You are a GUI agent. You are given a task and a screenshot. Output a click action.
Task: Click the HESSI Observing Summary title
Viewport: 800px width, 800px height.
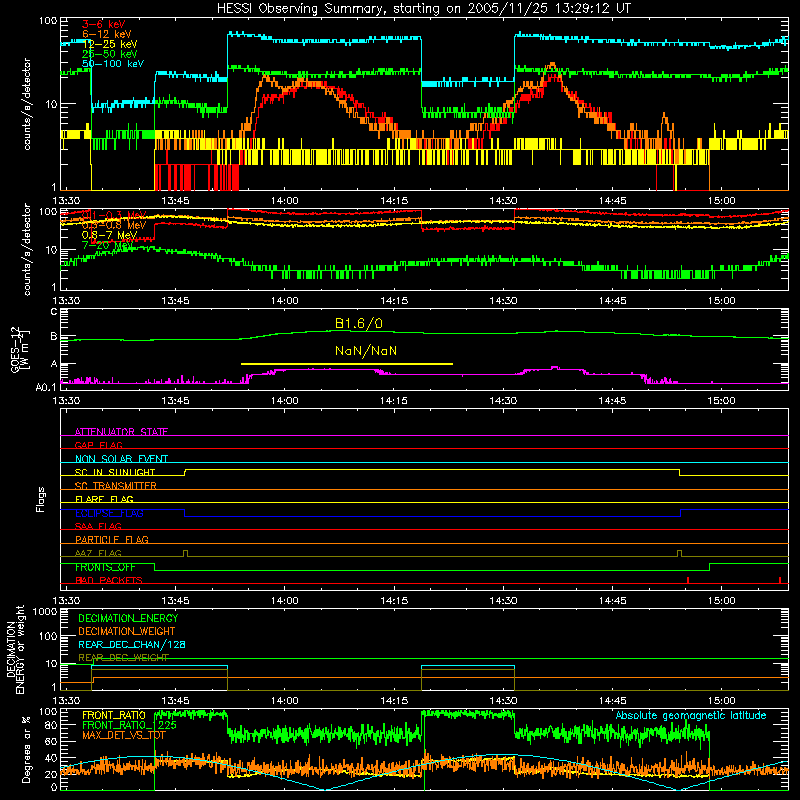coord(424,8)
